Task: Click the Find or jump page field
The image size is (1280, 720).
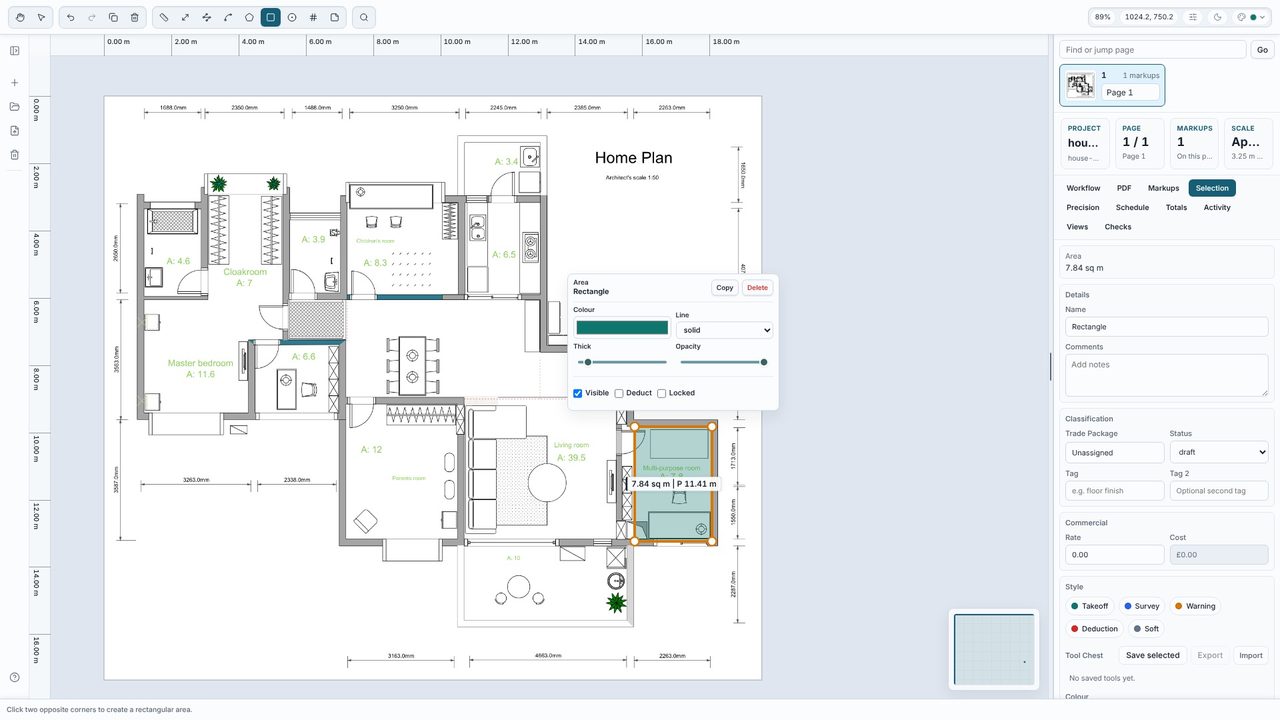Action: pyautogui.click(x=1153, y=50)
